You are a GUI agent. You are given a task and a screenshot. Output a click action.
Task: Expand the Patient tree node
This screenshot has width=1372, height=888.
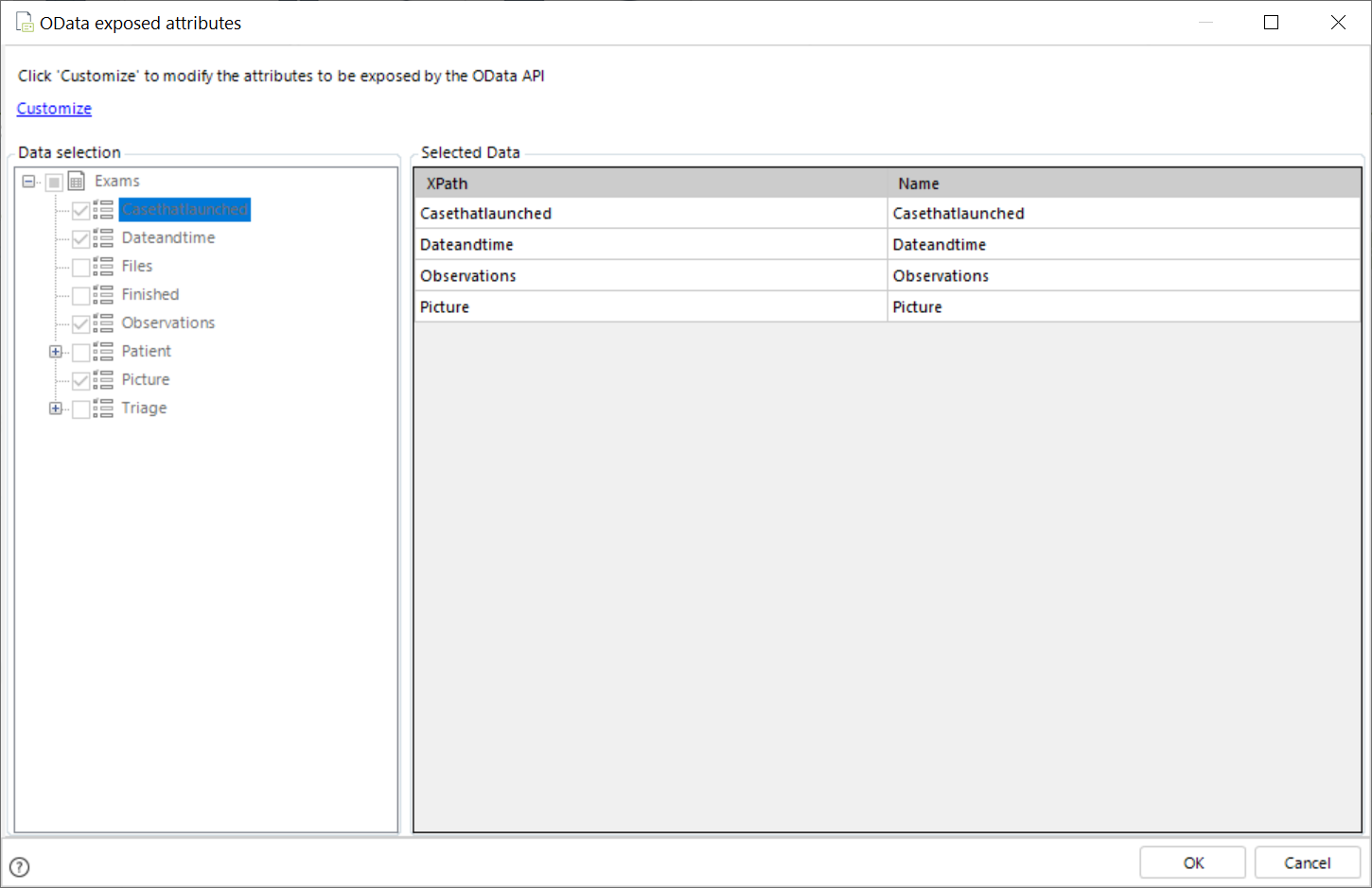[56, 352]
